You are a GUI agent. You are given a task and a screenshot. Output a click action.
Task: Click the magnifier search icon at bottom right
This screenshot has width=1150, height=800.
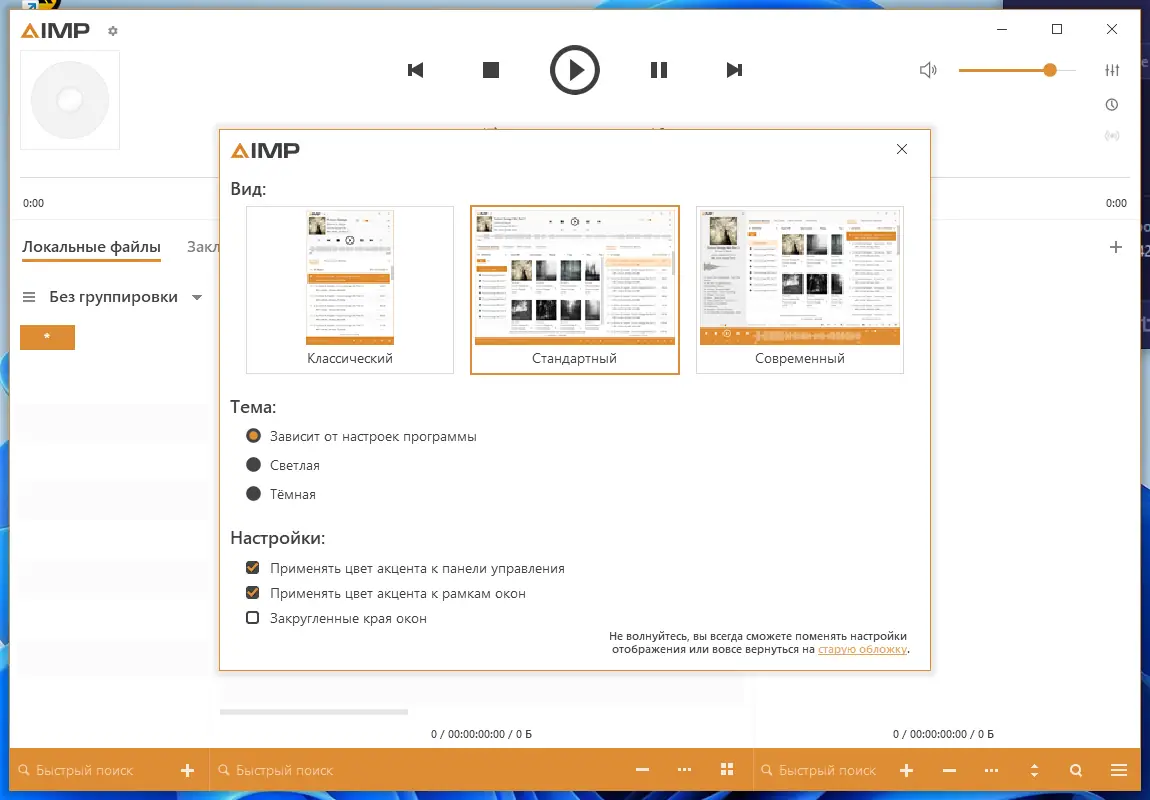(1076, 771)
